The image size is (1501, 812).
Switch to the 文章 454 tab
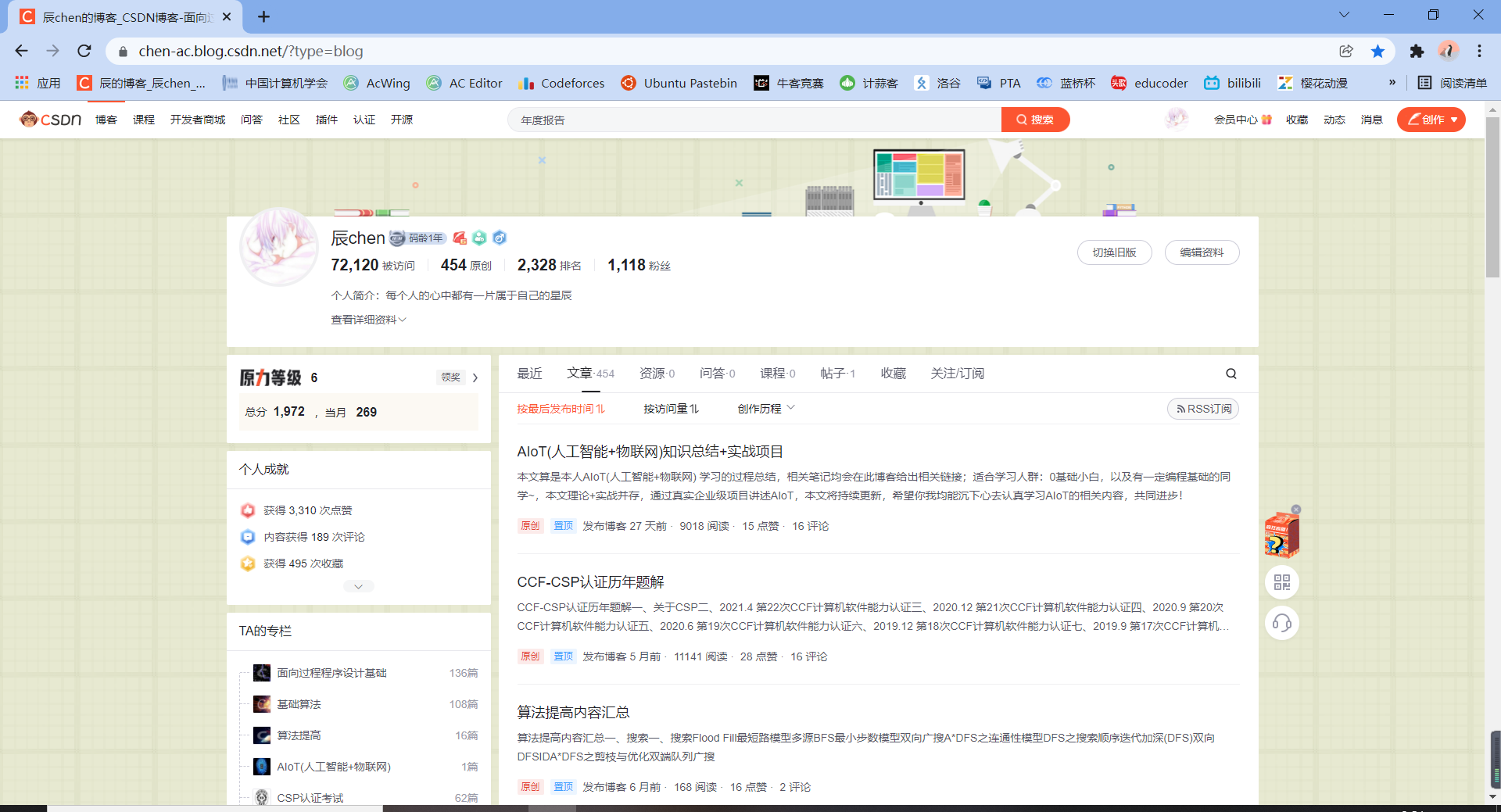pos(590,374)
